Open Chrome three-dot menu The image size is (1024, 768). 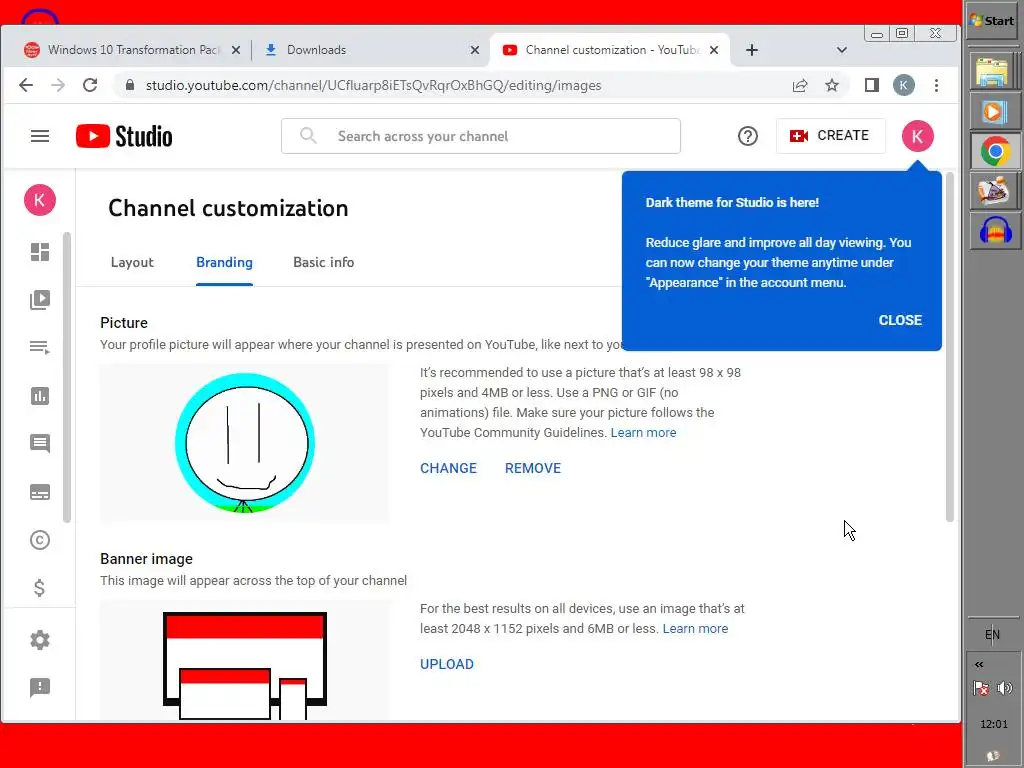tap(936, 85)
